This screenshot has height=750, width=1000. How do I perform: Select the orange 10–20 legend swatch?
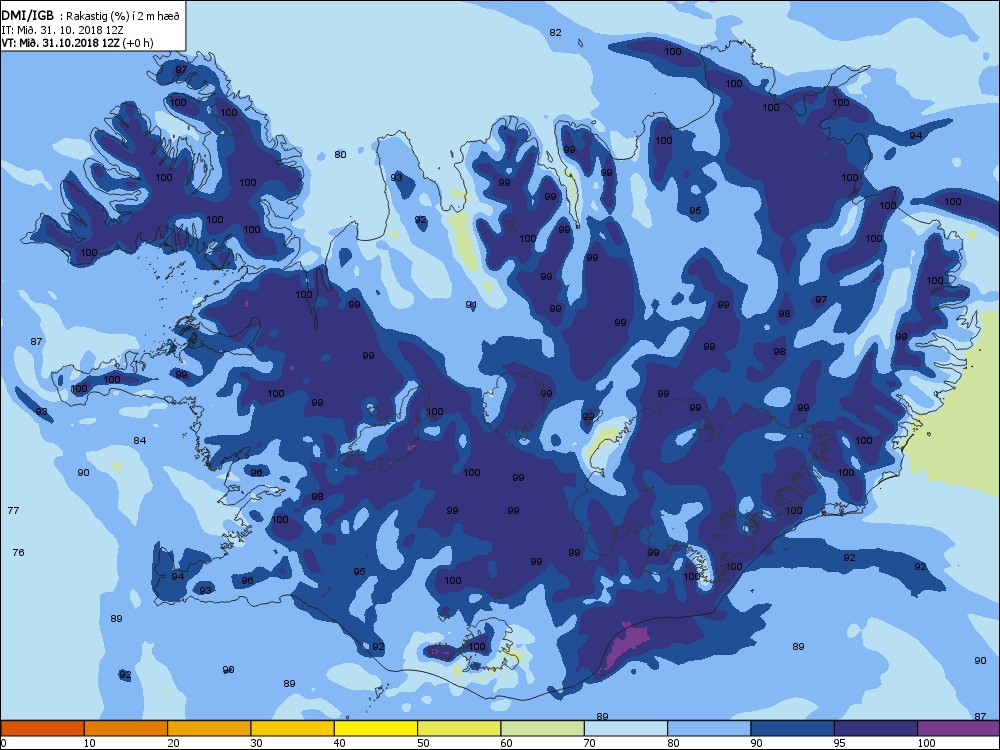126,728
